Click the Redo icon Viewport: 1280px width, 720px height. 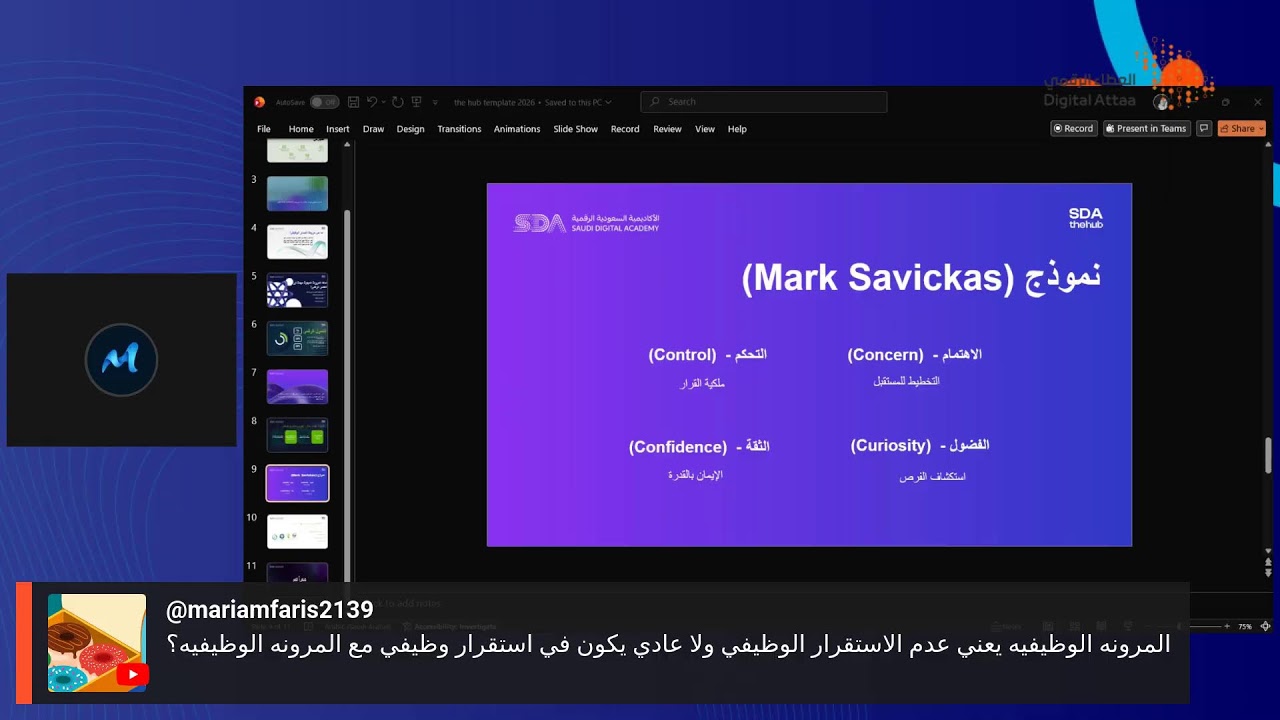point(397,102)
